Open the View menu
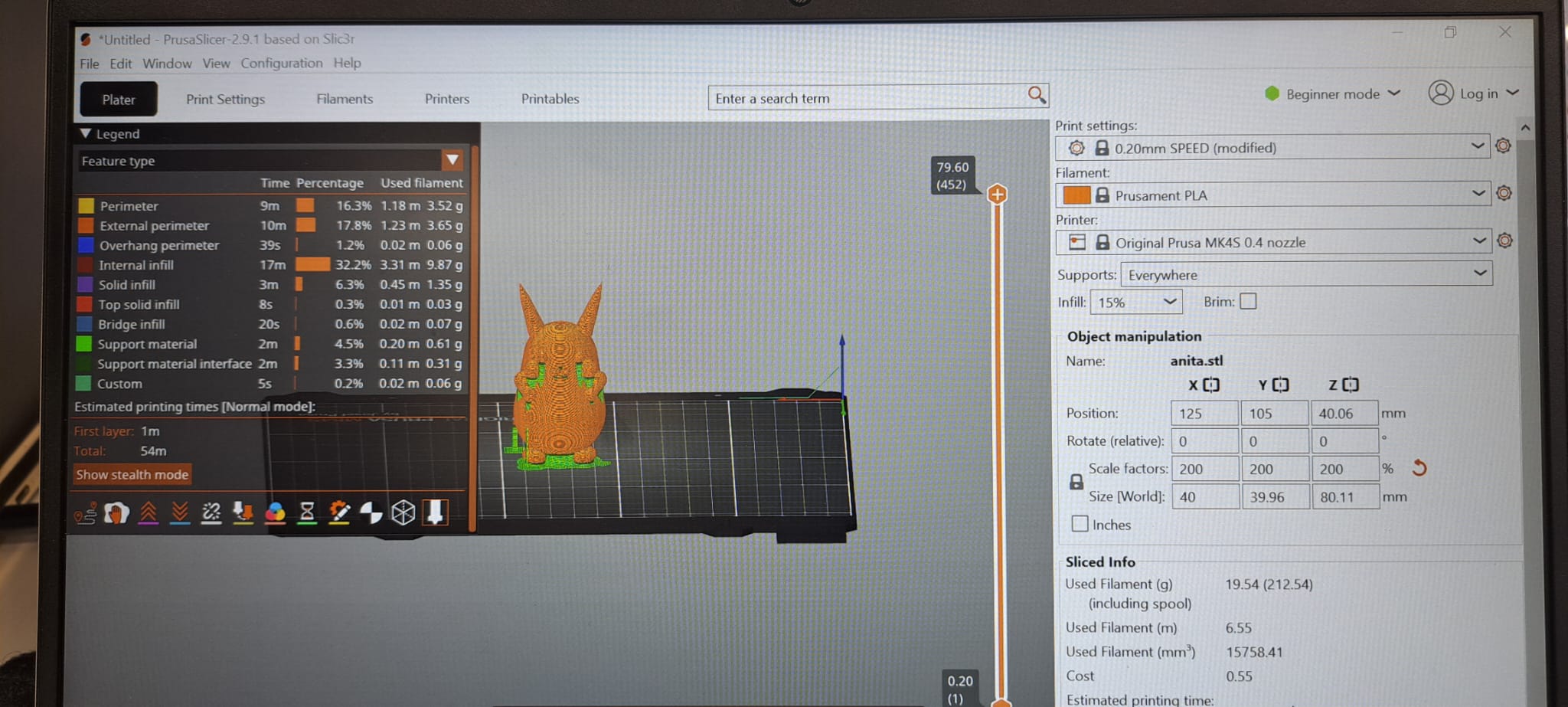Image resolution: width=1568 pixels, height=707 pixels. (x=216, y=64)
